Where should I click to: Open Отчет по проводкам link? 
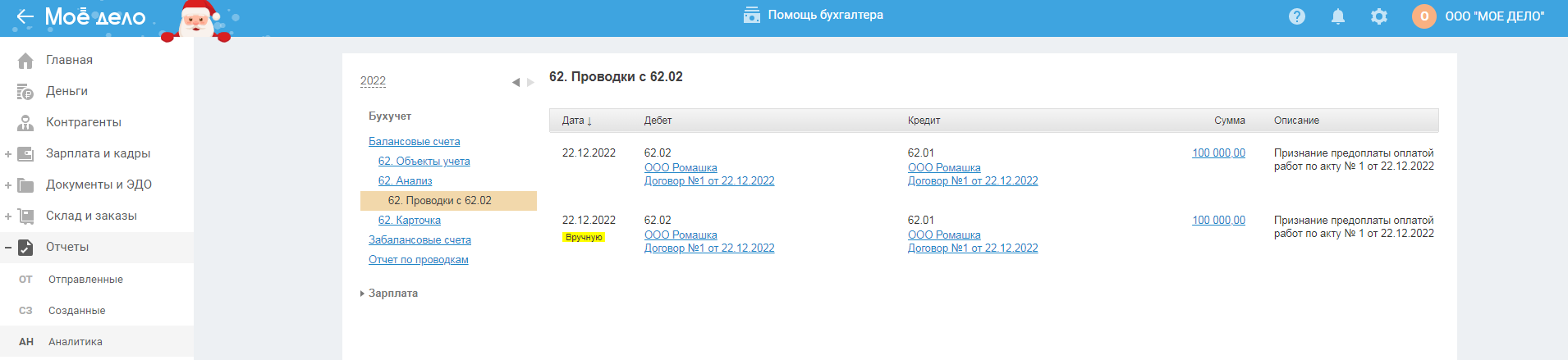(418, 259)
